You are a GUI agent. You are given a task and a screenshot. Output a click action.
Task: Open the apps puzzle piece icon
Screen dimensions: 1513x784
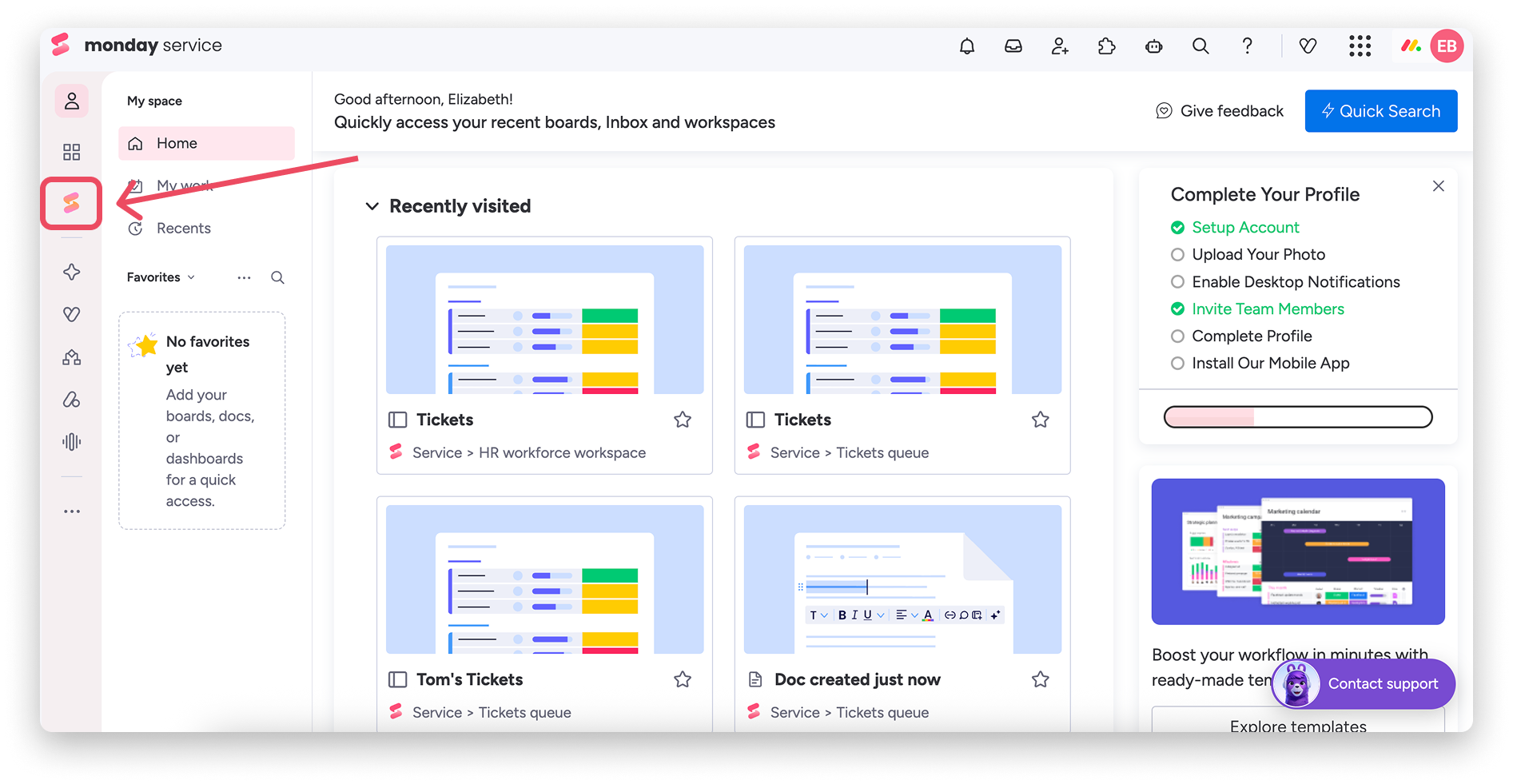point(1106,46)
